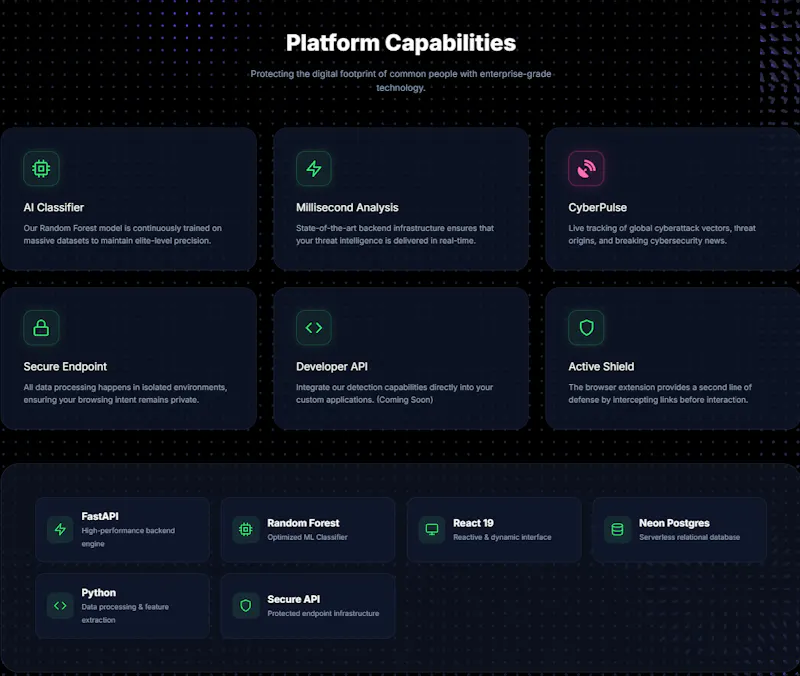Image resolution: width=800 pixels, height=676 pixels.
Task: Click the Neon Postgres label
Action: (x=674, y=523)
